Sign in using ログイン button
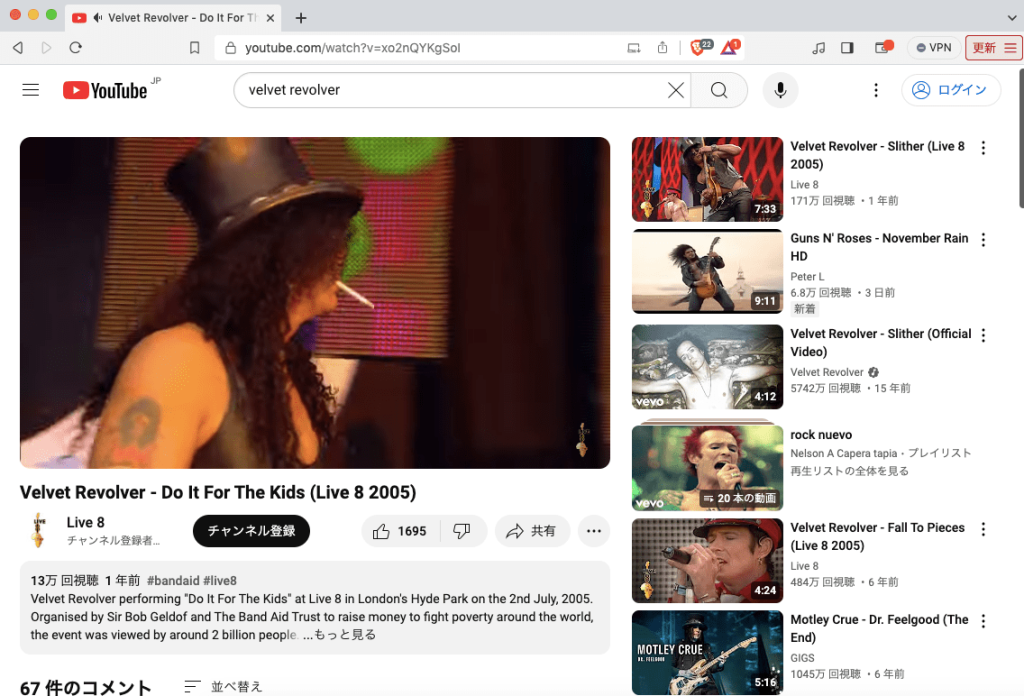The width and height of the screenshot is (1024, 696). point(951,90)
